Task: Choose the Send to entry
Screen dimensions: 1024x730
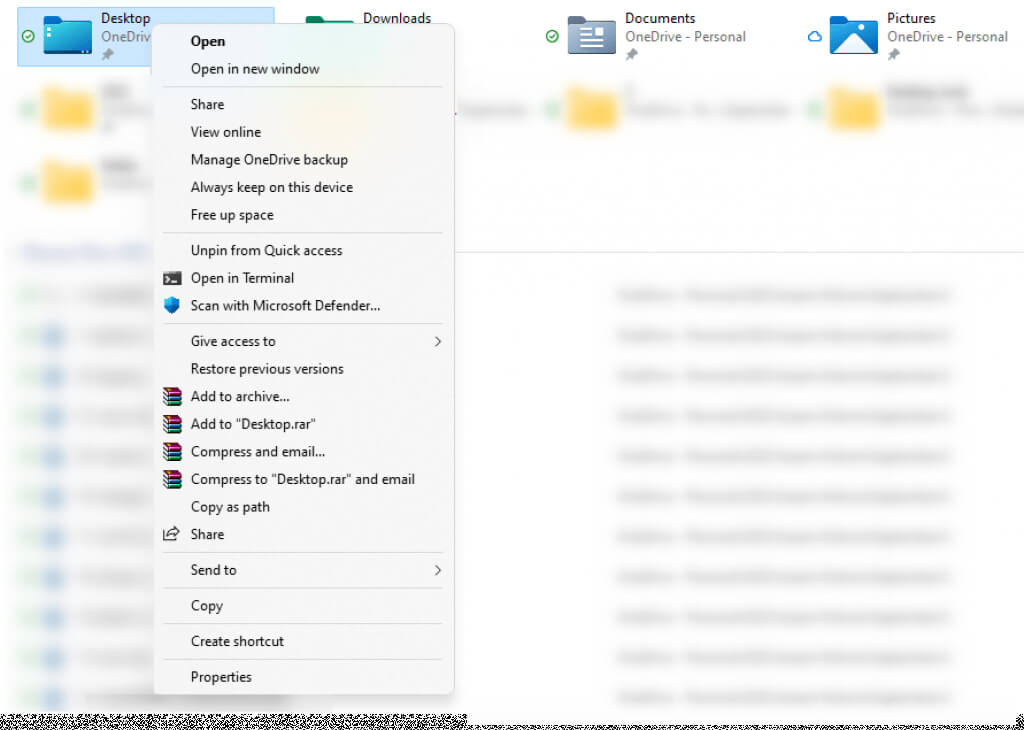Action: pyautogui.click(x=214, y=570)
